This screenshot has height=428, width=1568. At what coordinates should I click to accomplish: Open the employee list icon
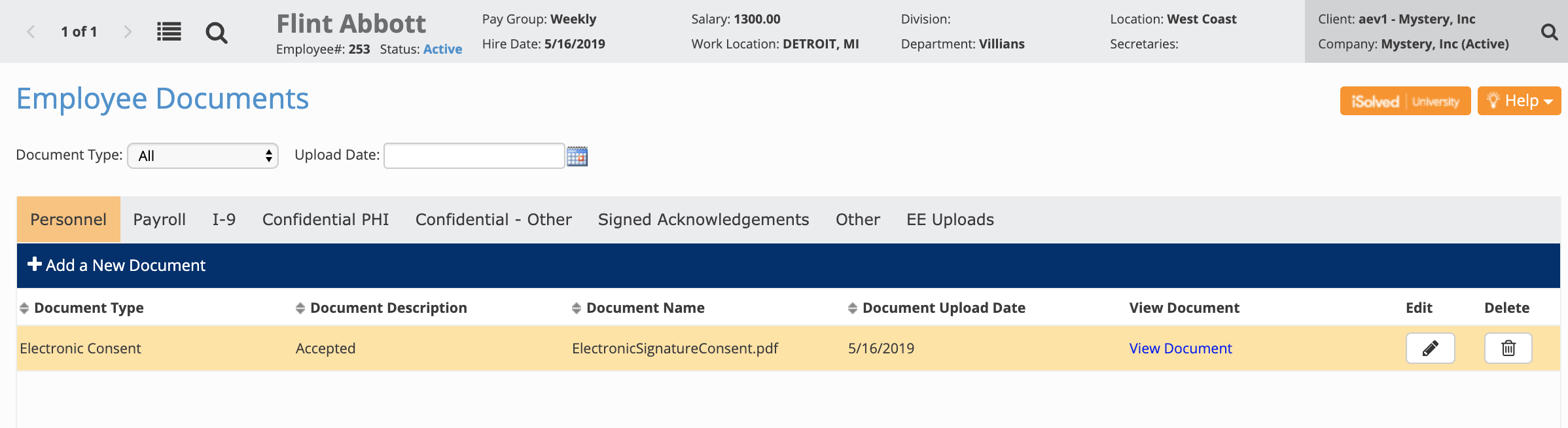(x=169, y=31)
